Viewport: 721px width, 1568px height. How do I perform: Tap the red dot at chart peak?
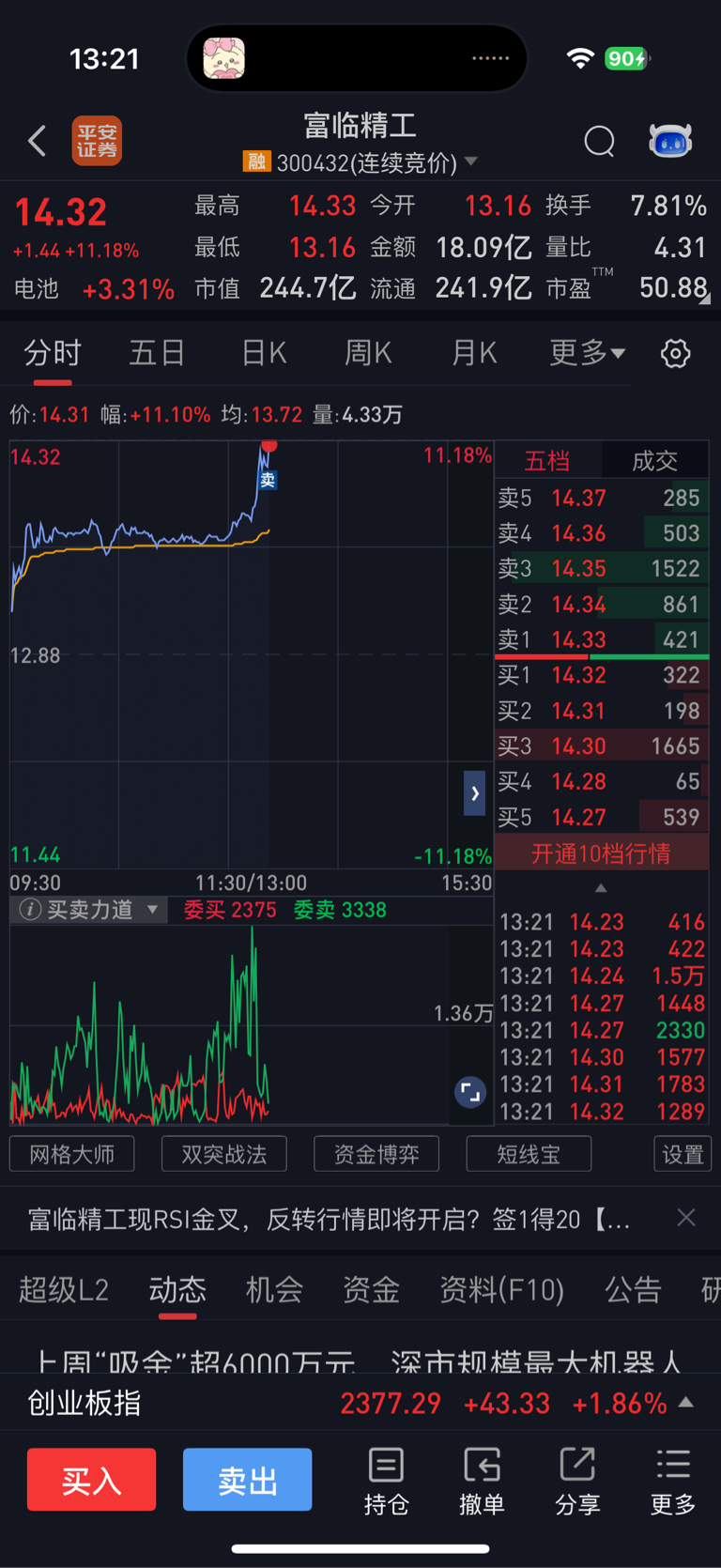point(269,445)
